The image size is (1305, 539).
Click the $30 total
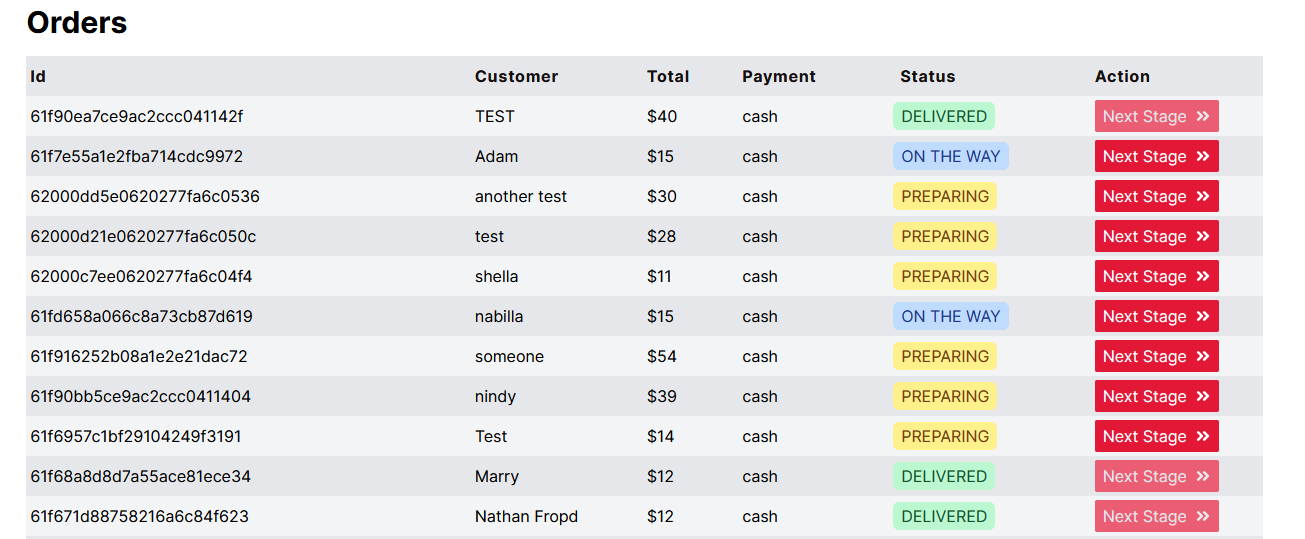coord(662,196)
